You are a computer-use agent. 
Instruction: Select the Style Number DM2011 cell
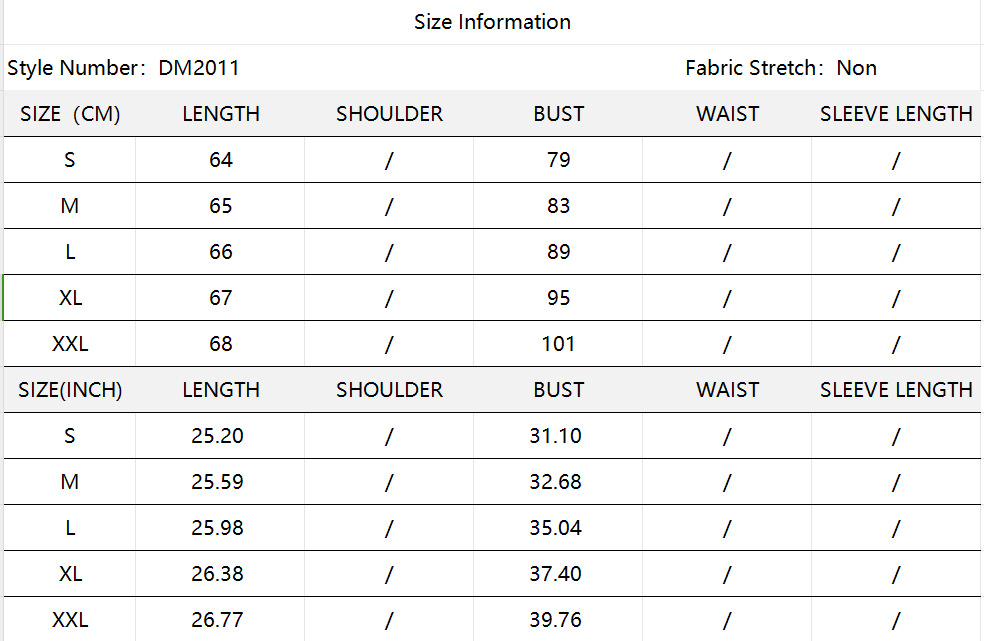(123, 68)
